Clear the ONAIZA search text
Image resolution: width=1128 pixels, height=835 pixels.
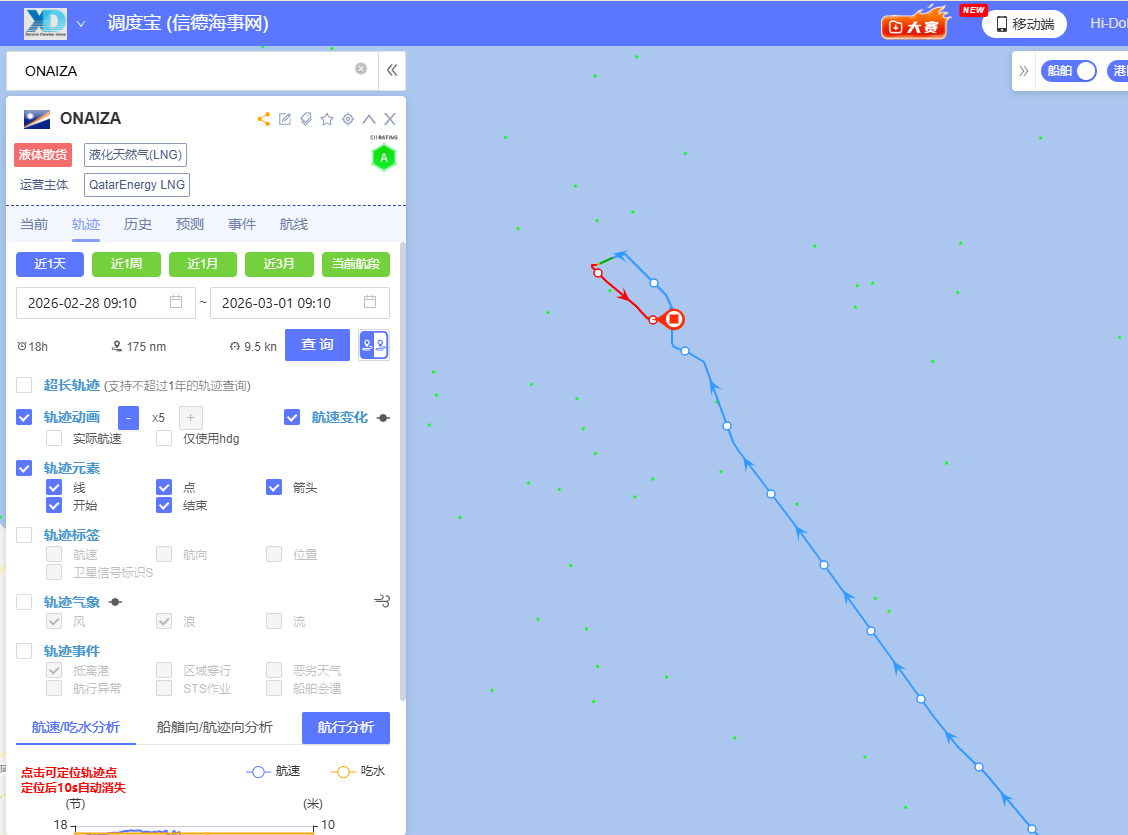point(361,69)
